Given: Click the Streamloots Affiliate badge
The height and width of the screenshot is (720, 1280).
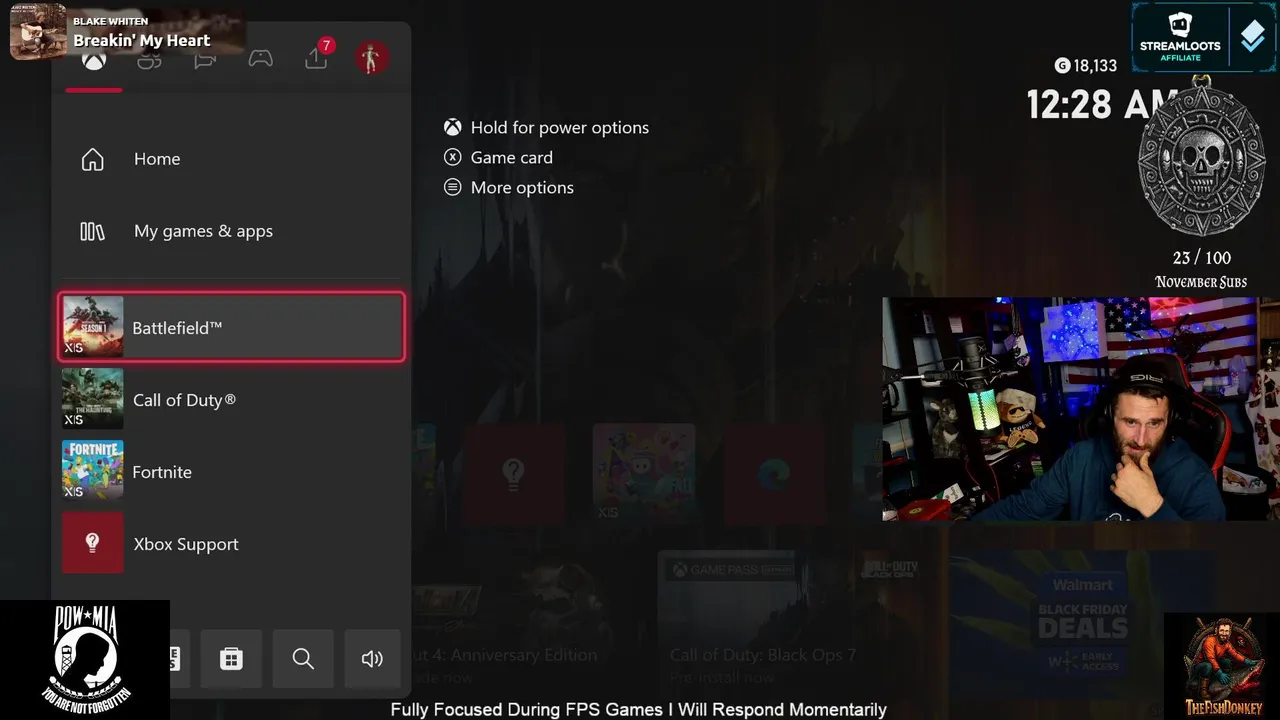Looking at the screenshot, I should coord(1204,37).
